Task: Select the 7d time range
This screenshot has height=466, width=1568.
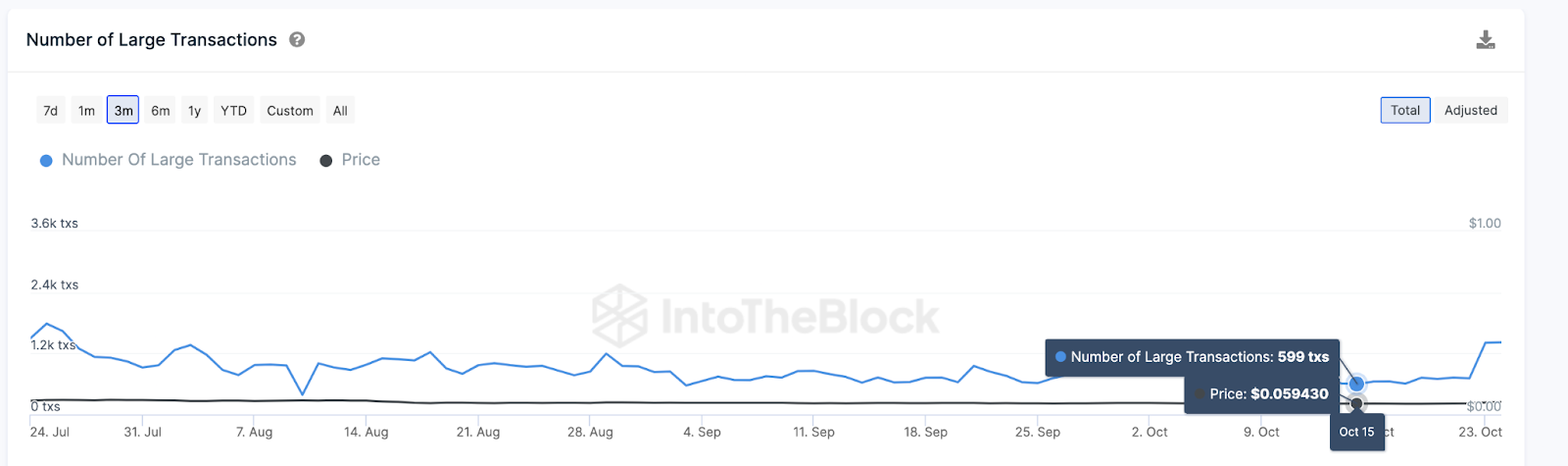Action: point(51,111)
